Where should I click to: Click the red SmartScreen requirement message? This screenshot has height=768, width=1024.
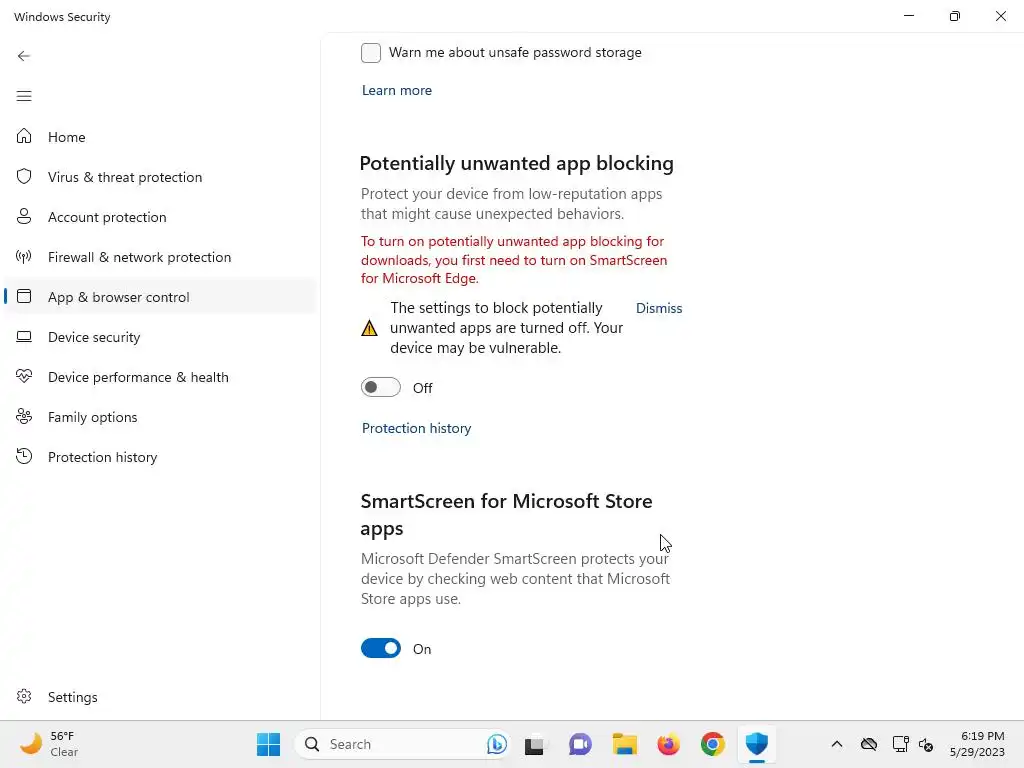click(x=514, y=260)
